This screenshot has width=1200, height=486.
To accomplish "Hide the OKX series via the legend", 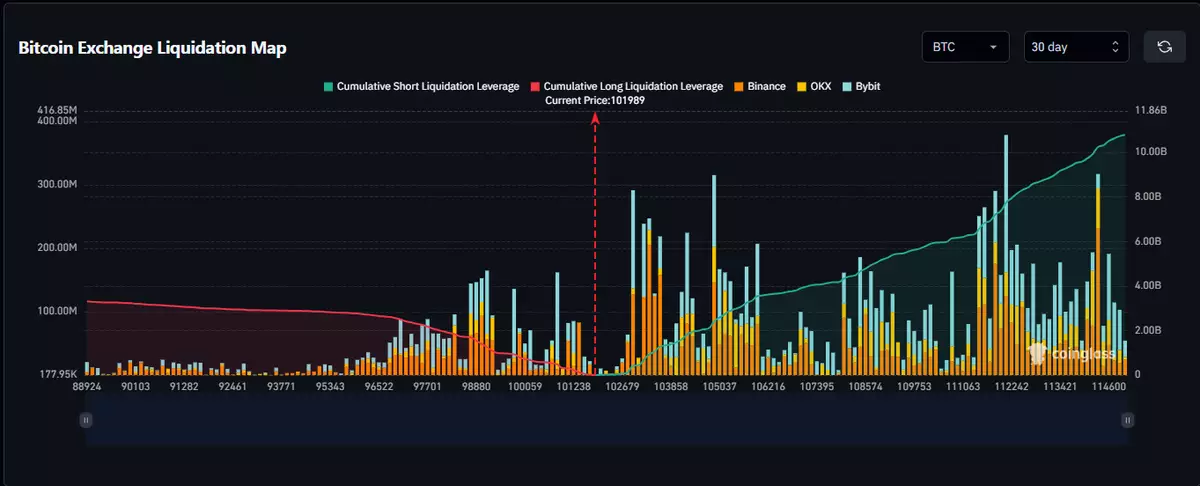I will pos(817,87).
